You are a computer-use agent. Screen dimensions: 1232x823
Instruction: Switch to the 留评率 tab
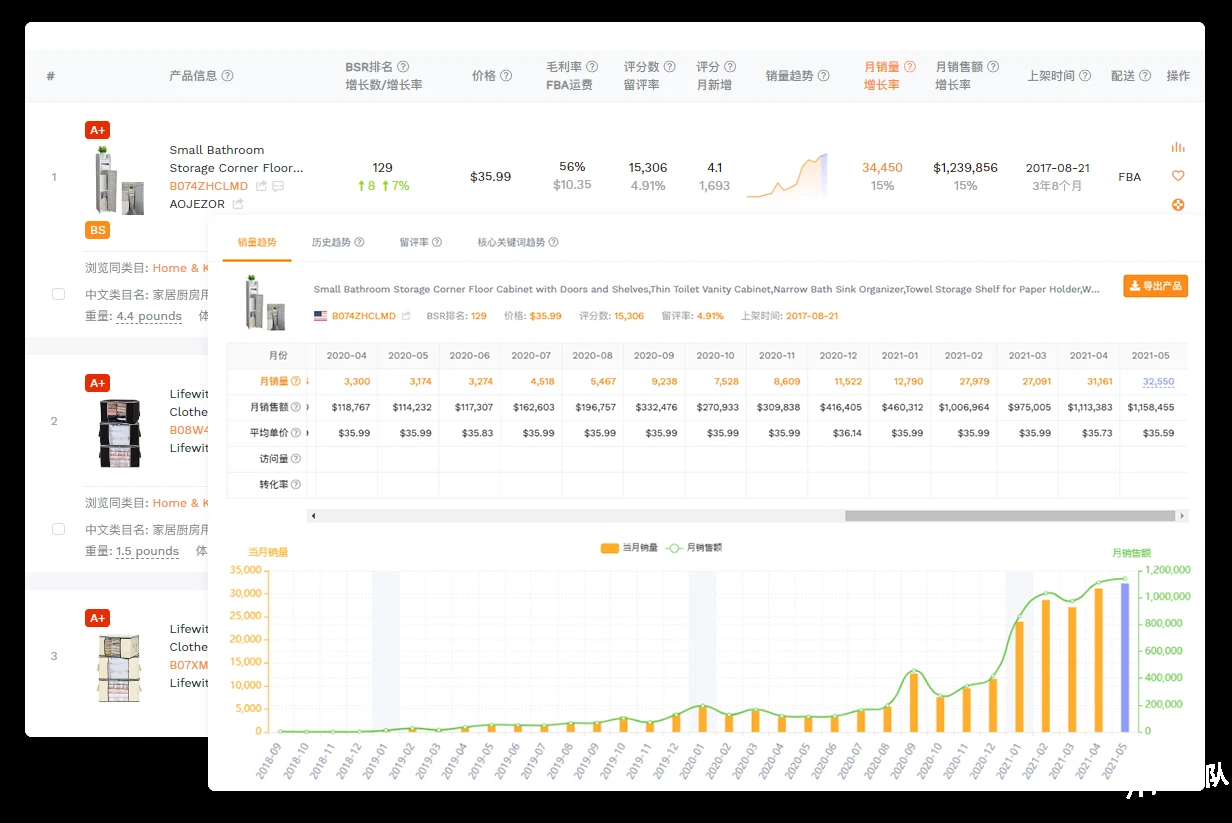(x=420, y=242)
